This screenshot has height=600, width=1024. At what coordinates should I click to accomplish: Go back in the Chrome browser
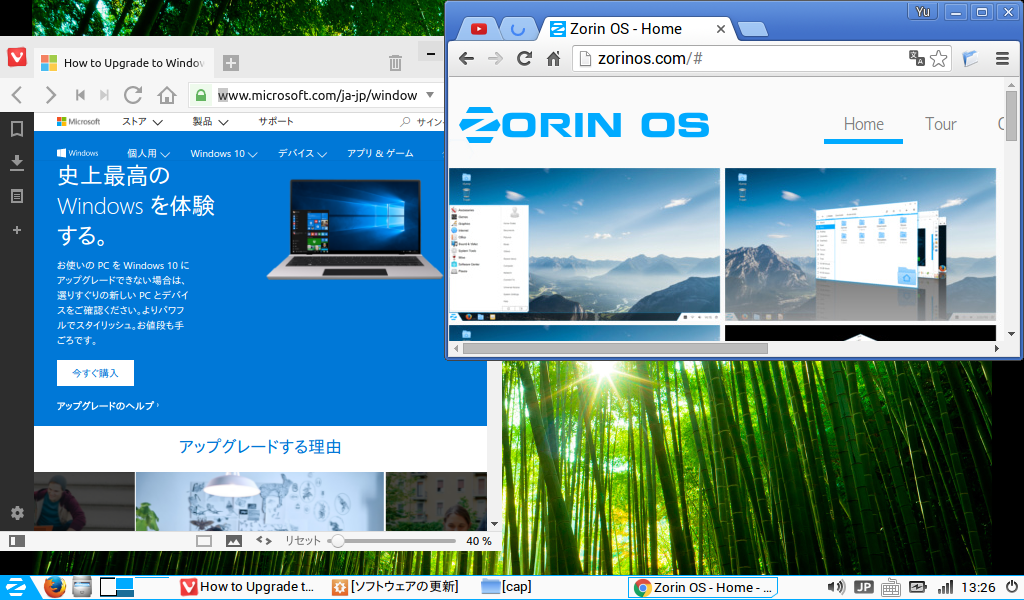(466, 59)
